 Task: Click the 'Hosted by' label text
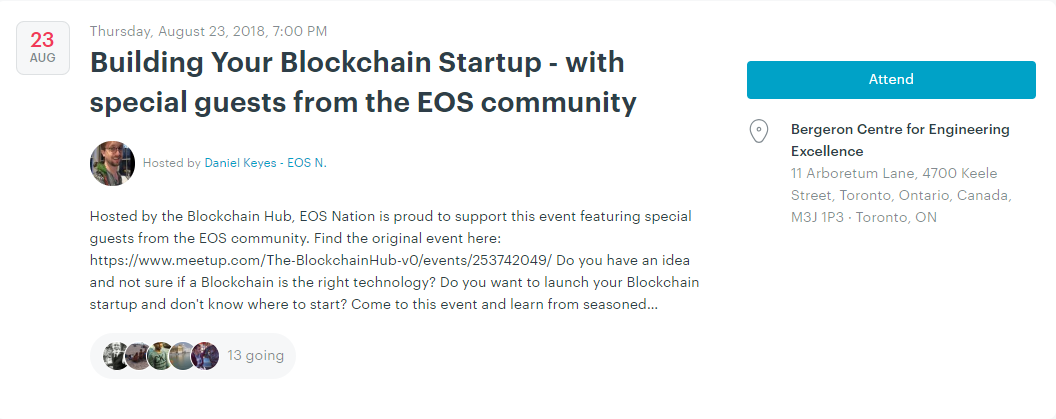172,163
